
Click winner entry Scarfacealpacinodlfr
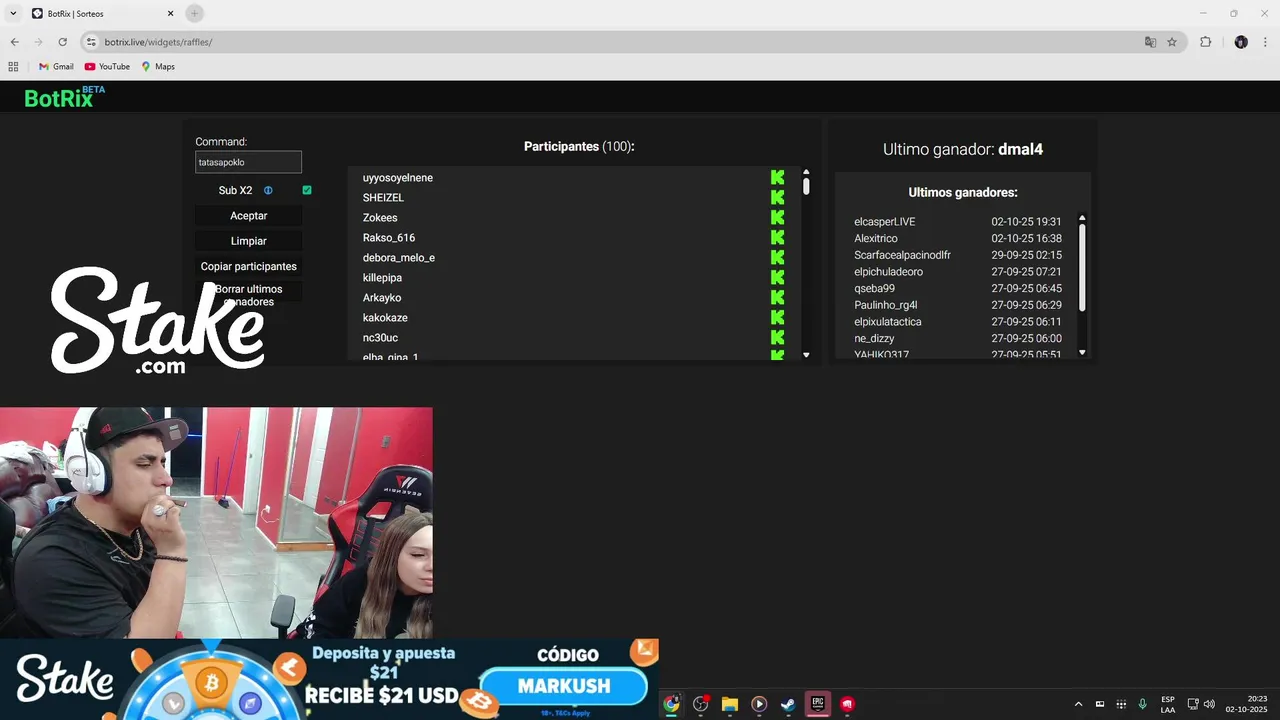tap(902, 255)
